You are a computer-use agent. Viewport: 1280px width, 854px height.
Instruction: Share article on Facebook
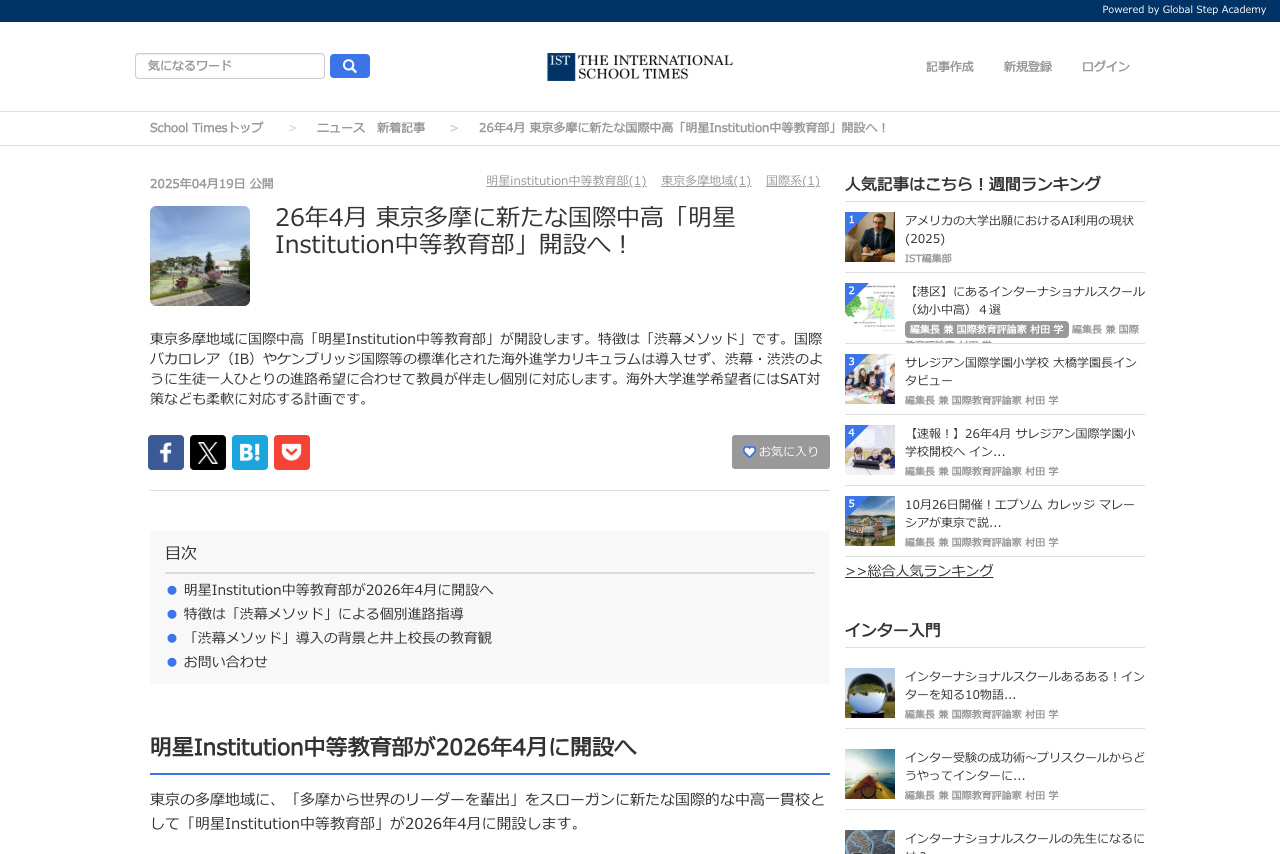(x=166, y=453)
